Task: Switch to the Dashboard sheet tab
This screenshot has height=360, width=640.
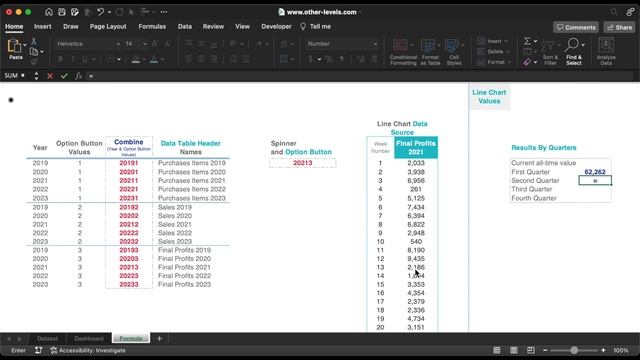Action: click(89, 338)
